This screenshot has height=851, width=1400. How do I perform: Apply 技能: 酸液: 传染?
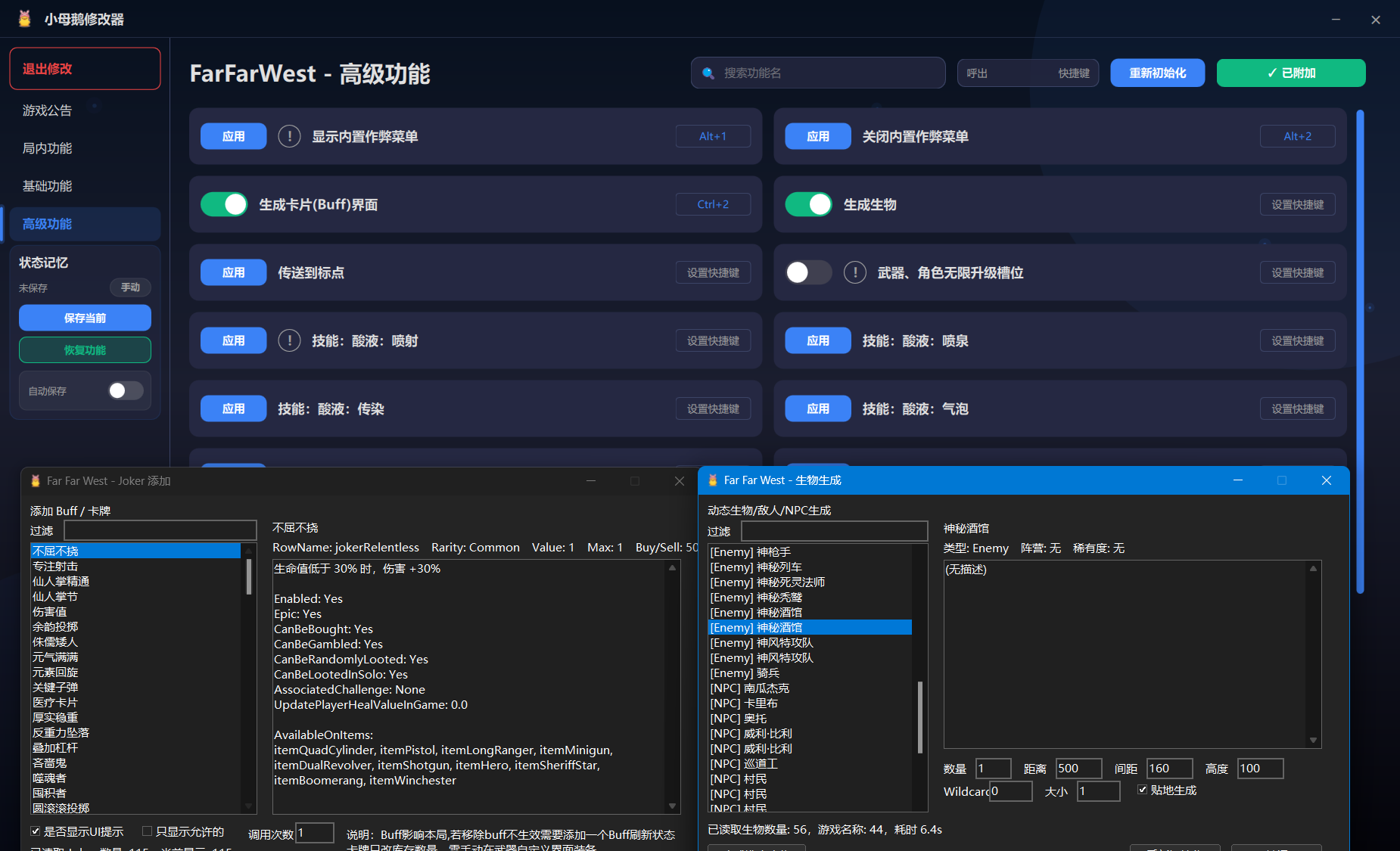(x=233, y=408)
